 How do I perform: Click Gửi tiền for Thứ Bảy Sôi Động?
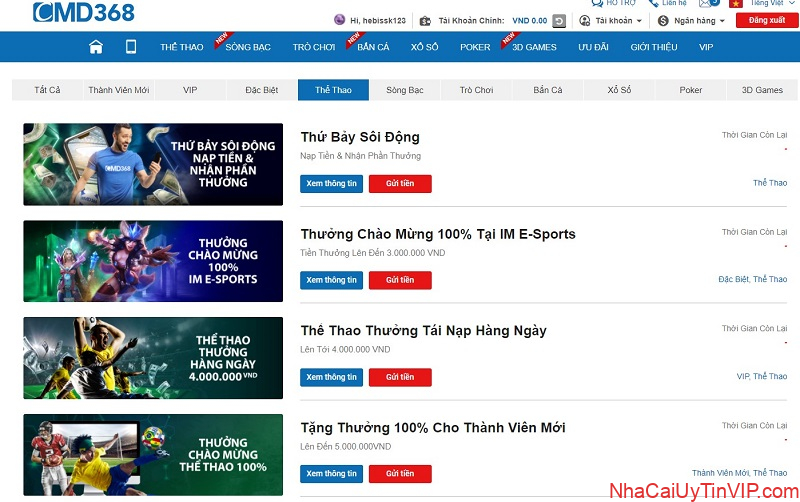coord(400,184)
